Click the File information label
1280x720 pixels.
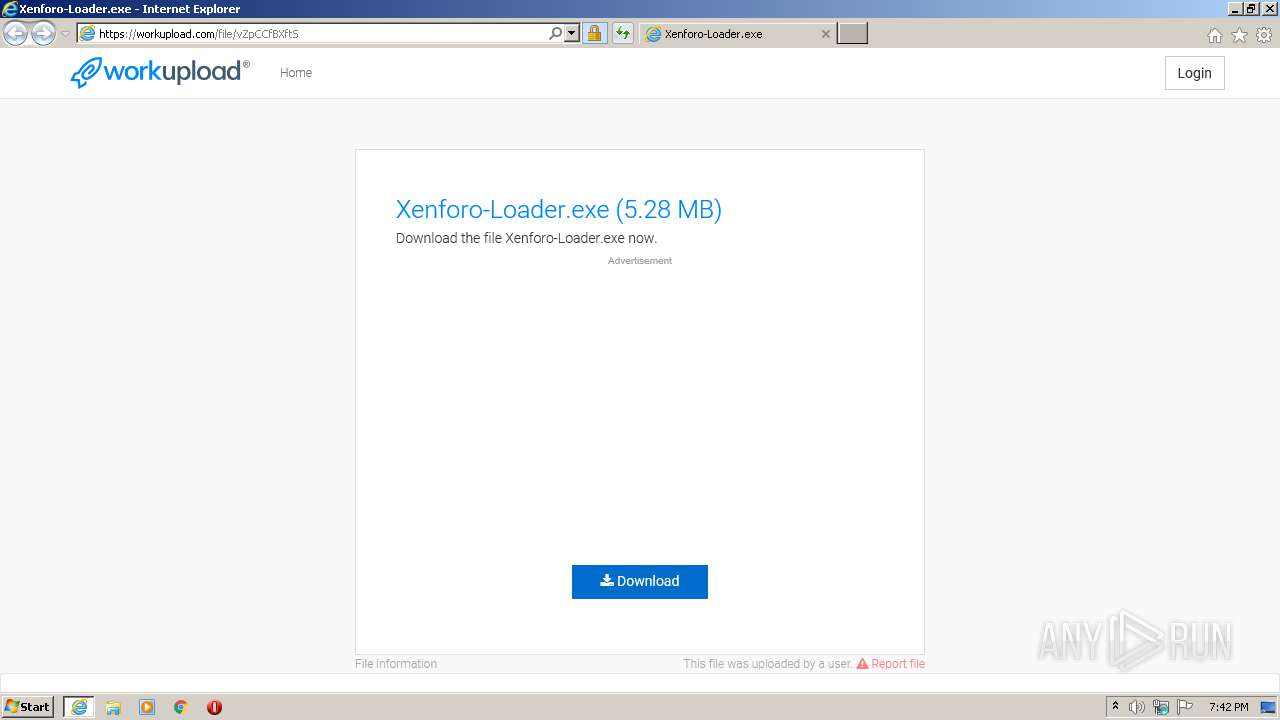pyautogui.click(x=396, y=664)
